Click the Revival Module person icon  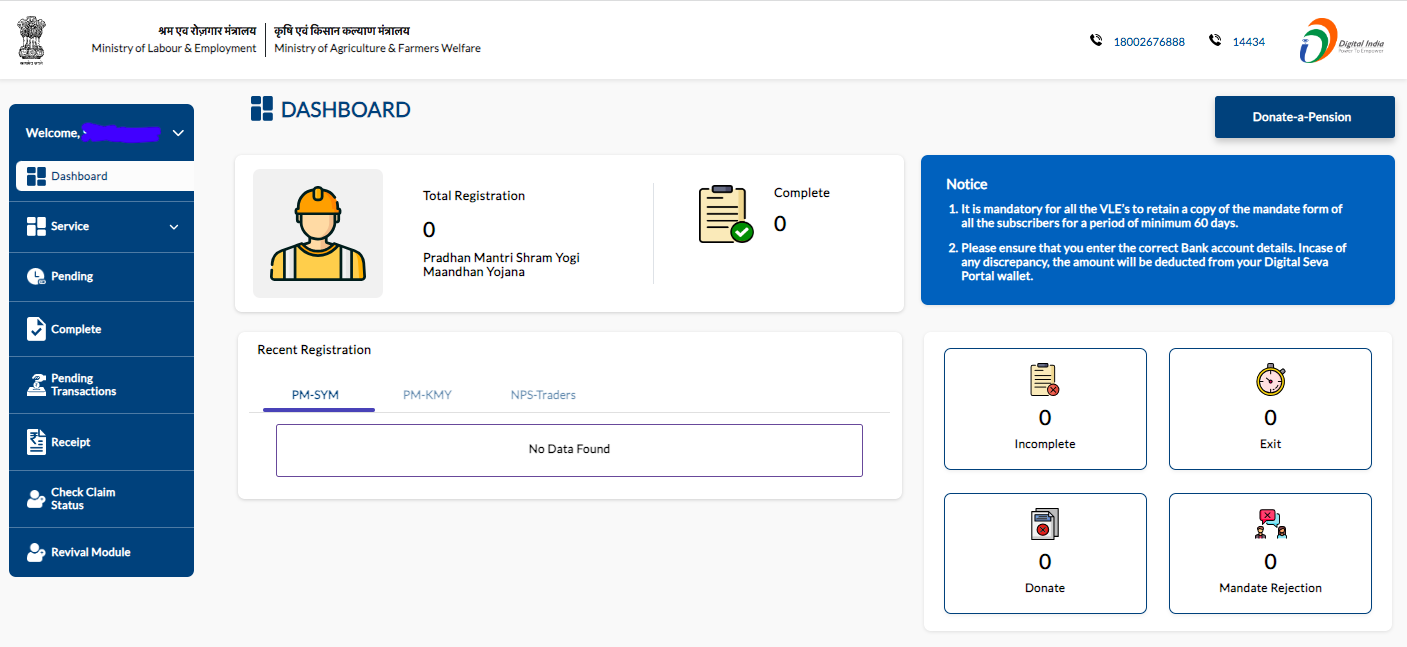tap(36, 552)
